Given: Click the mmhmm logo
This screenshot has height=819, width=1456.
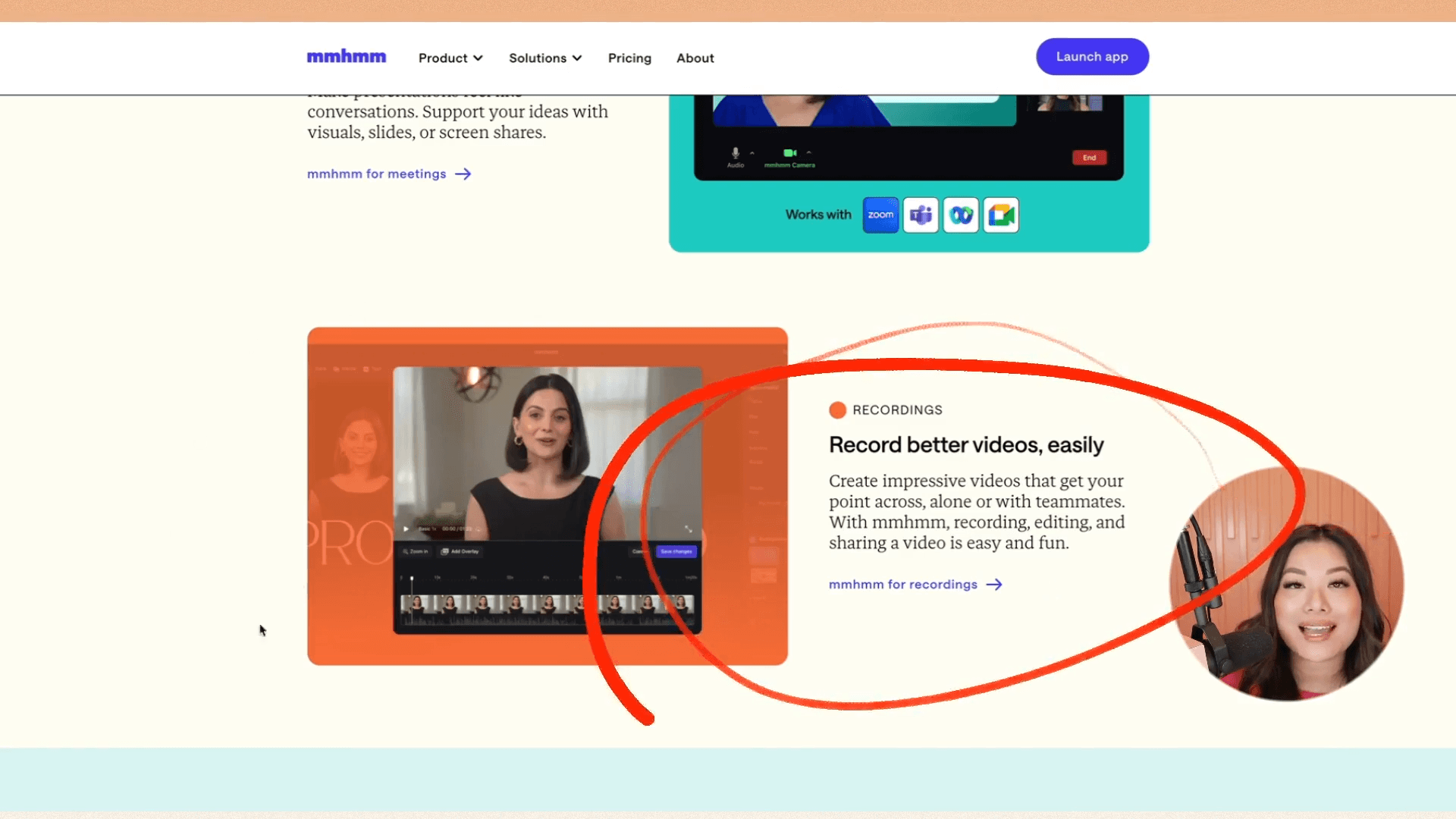Looking at the screenshot, I should [347, 57].
